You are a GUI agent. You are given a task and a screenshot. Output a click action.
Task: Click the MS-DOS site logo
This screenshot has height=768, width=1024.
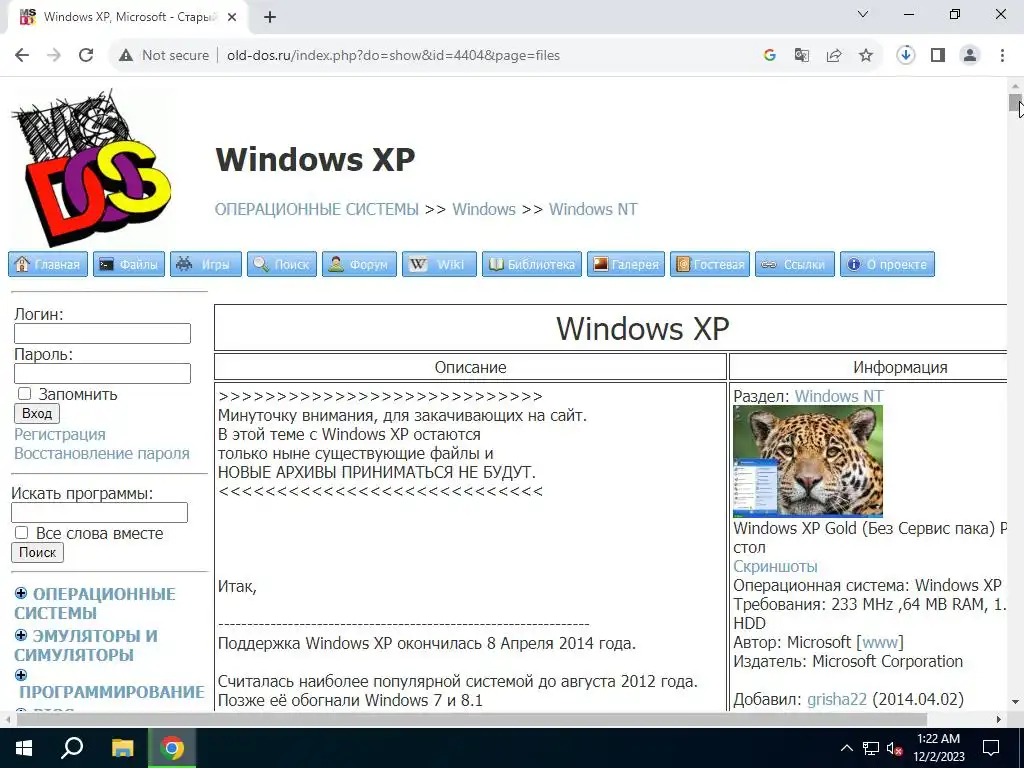pyautogui.click(x=91, y=167)
